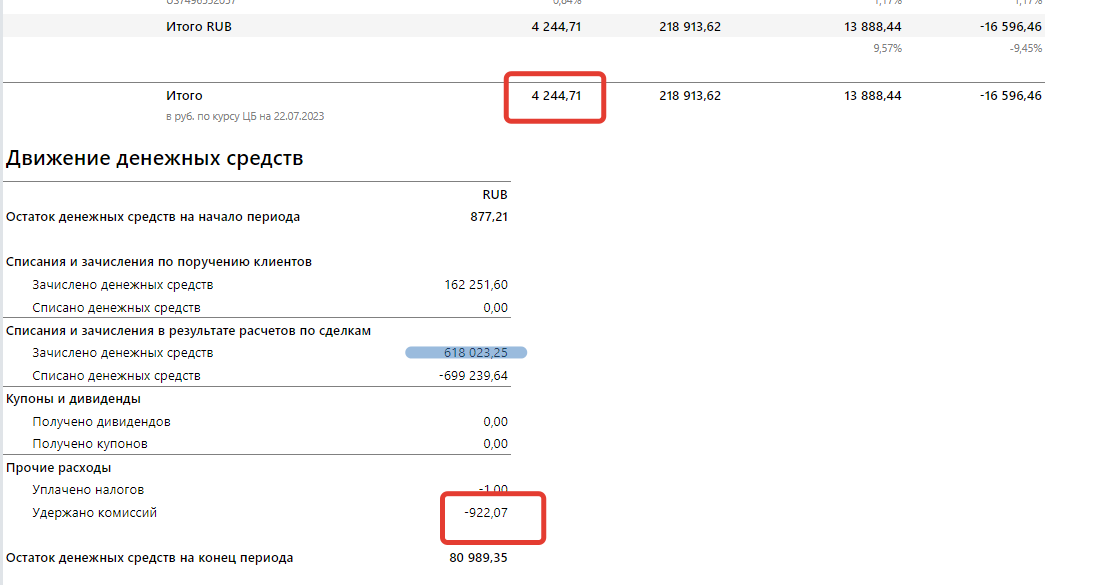Click 218 913,62 in the final Итого row
Screen dimensions: 1099x585
coord(690,95)
